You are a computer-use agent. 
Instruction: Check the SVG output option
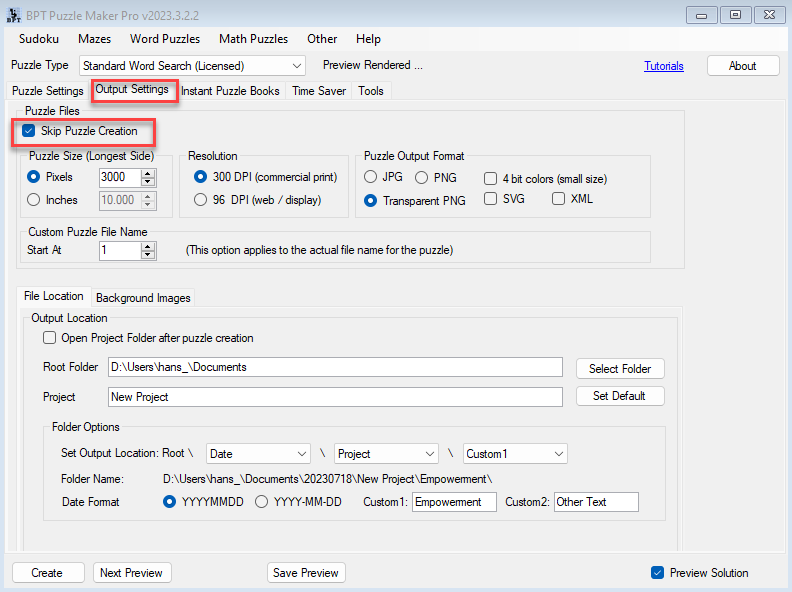[x=491, y=199]
